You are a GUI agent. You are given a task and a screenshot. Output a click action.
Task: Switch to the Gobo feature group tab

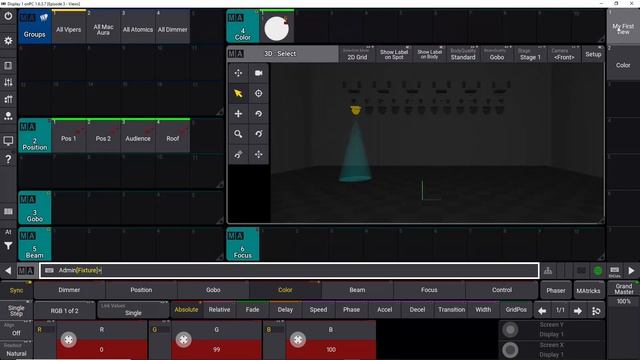(213, 290)
